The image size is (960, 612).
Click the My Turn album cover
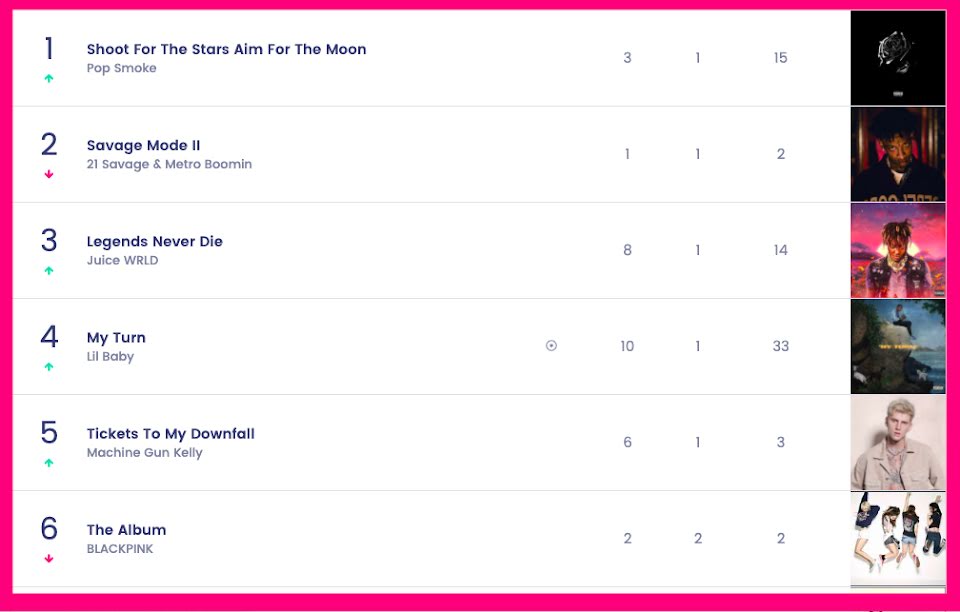click(897, 346)
